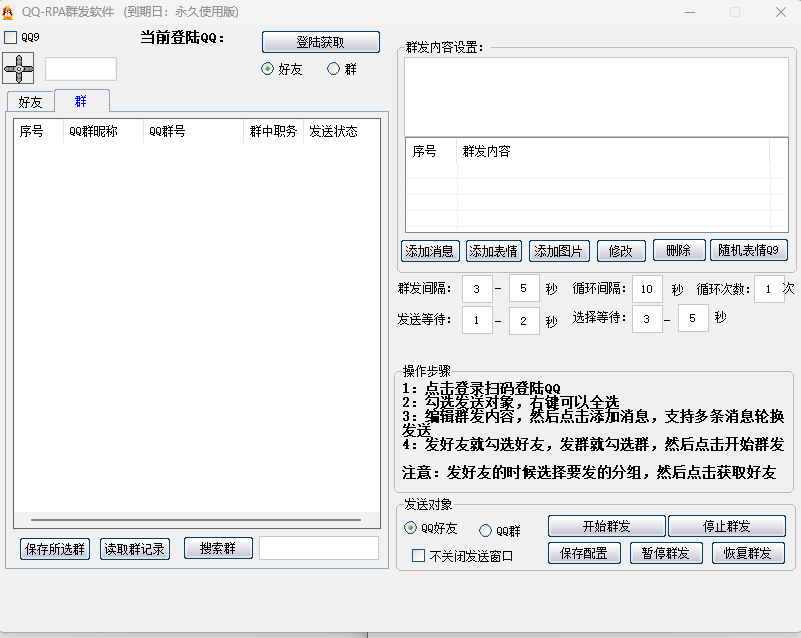Click the 搜索群 search group button
The width and height of the screenshot is (801, 638).
point(217,548)
